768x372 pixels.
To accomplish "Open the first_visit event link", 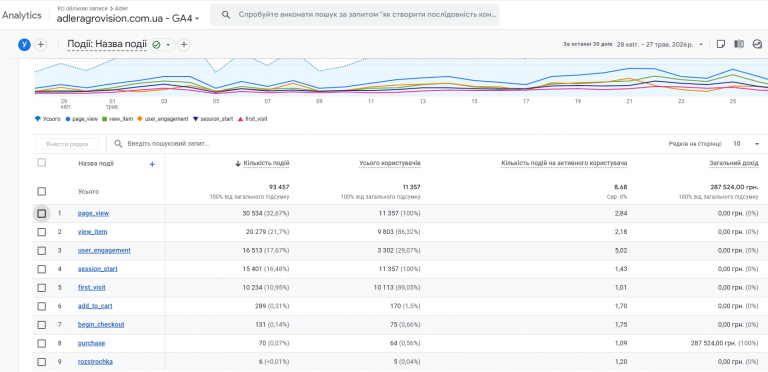I will 92,288.
